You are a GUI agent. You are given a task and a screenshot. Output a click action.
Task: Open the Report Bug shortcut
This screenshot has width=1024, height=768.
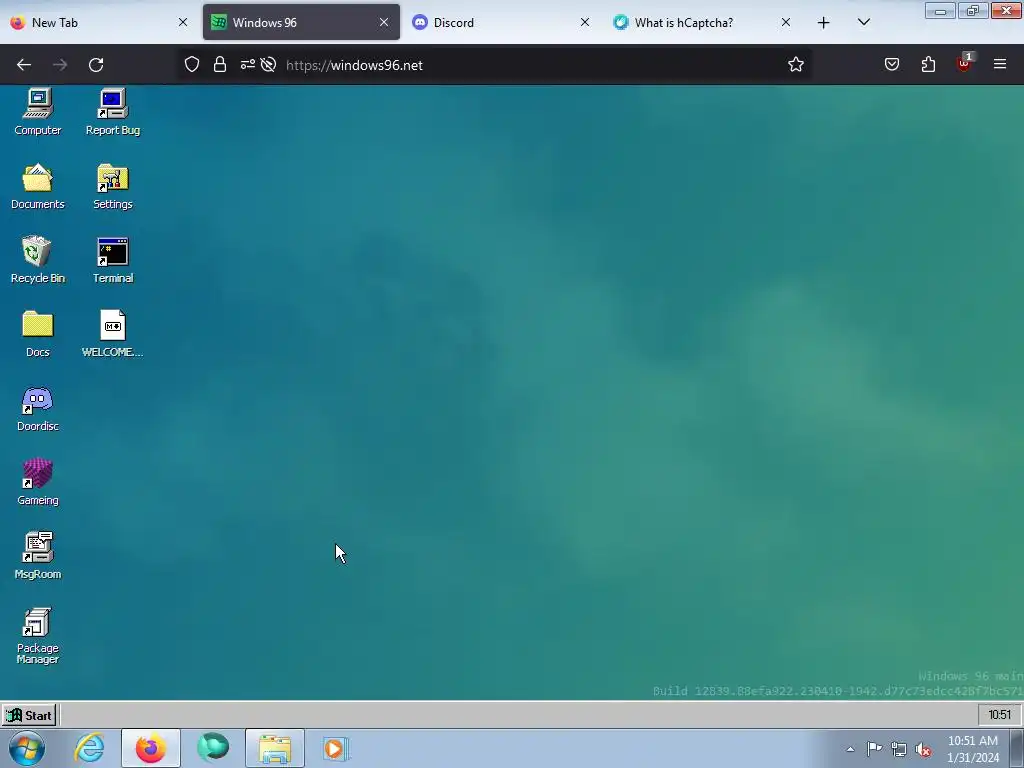(112, 111)
